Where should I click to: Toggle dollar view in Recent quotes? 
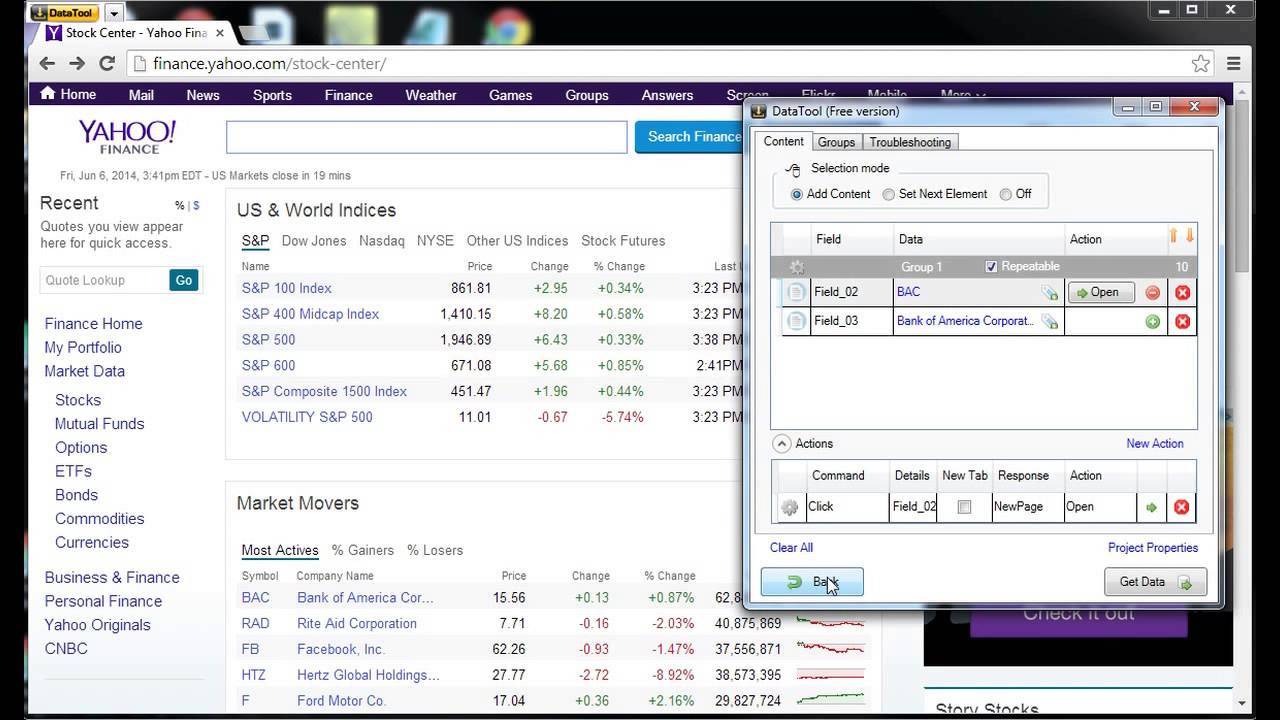[x=196, y=205]
